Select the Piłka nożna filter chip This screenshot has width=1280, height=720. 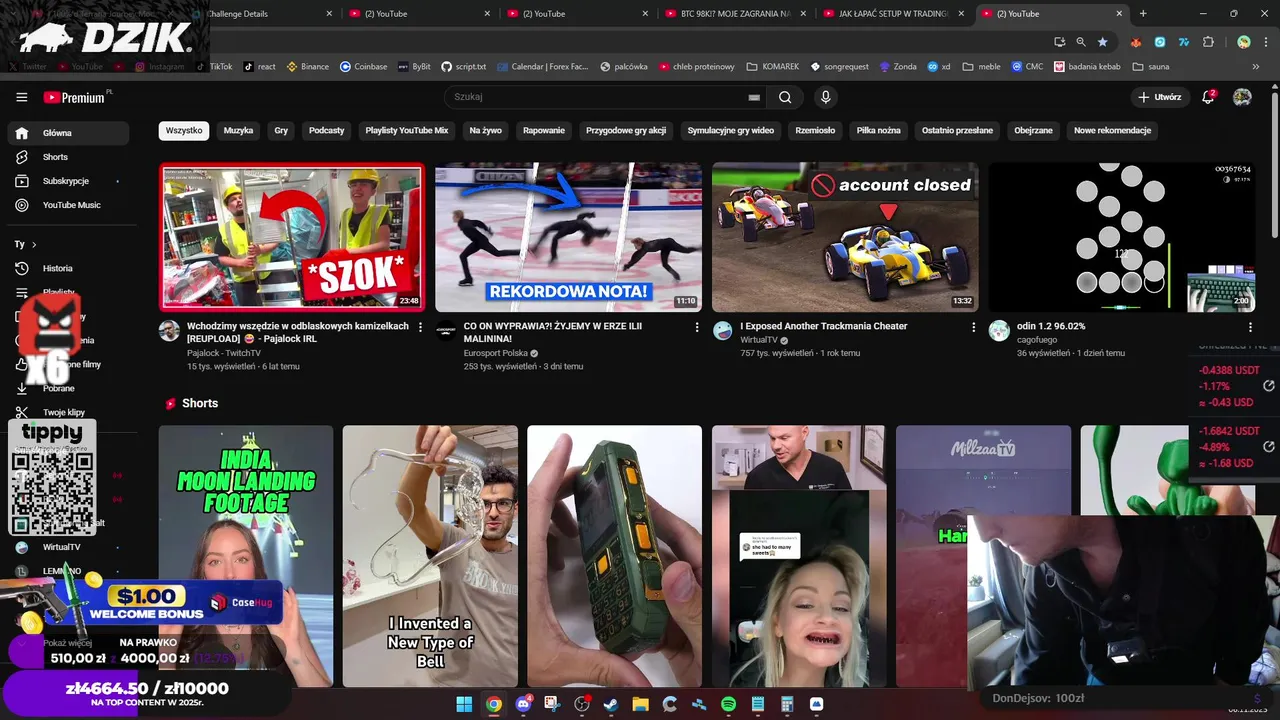pyautogui.click(x=878, y=131)
